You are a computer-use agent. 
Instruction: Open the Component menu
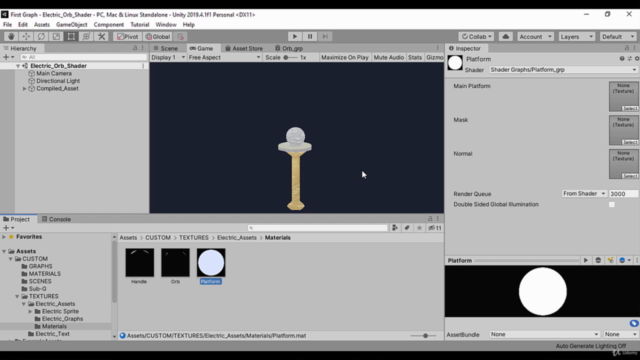[x=109, y=25]
